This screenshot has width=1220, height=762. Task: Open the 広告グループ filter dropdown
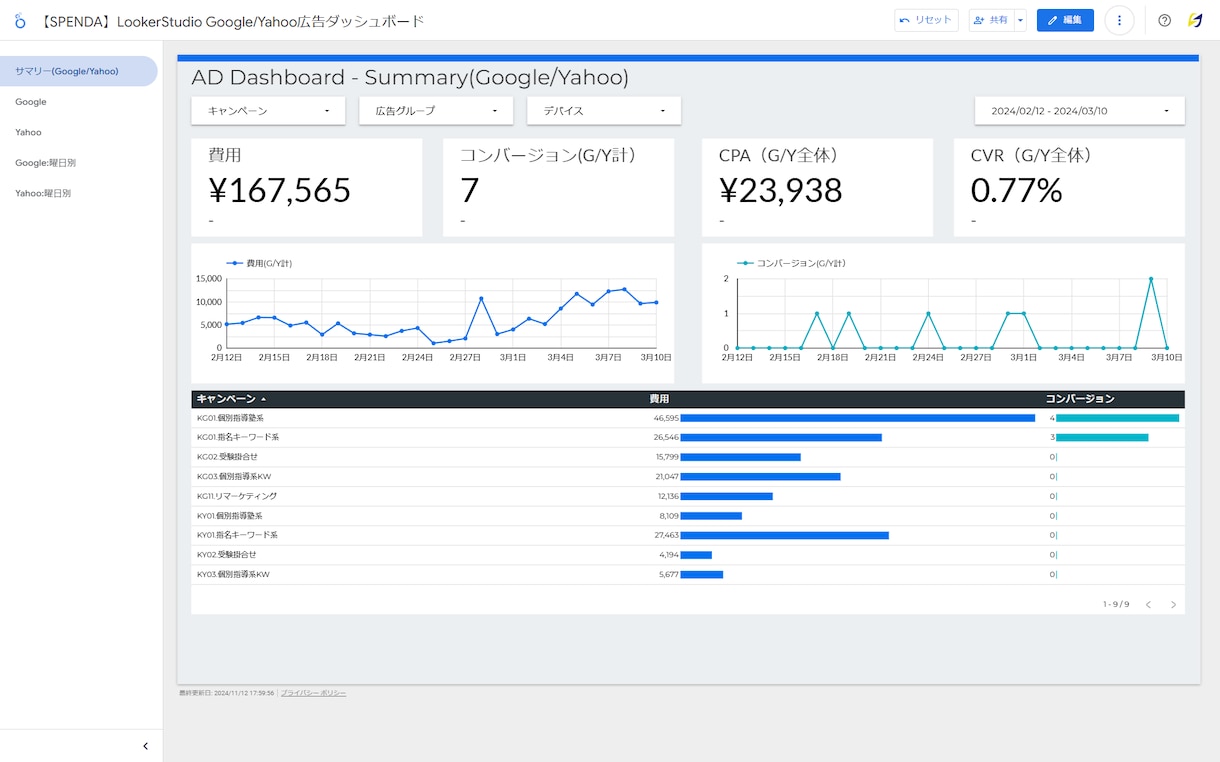(436, 111)
